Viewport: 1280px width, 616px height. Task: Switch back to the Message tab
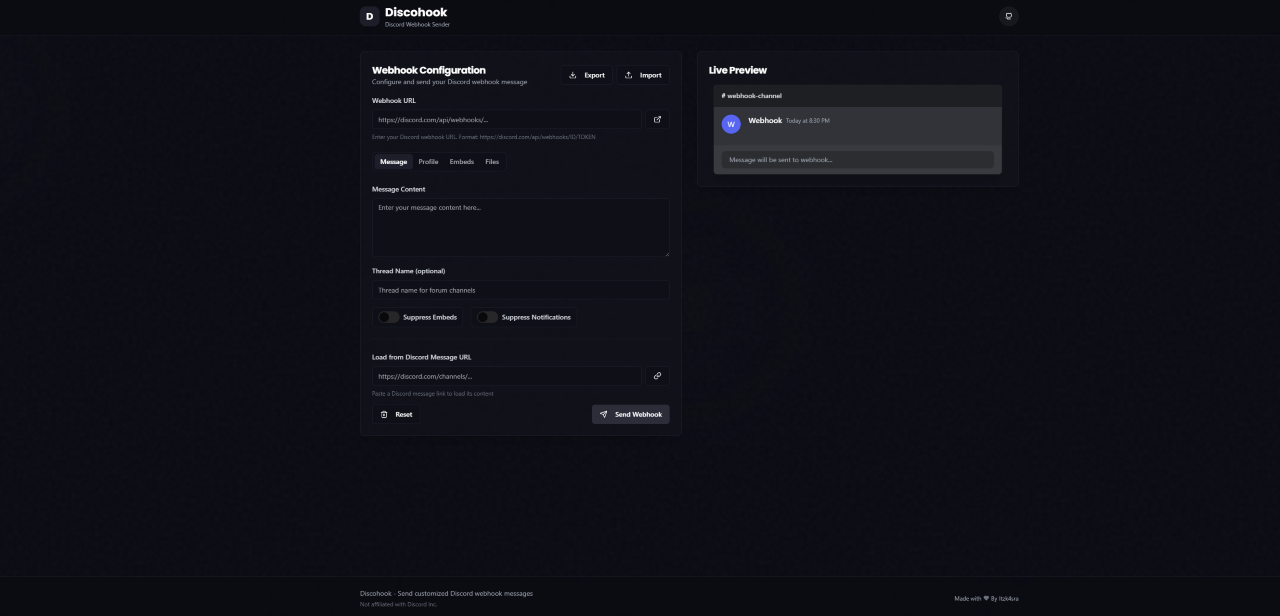(393, 161)
